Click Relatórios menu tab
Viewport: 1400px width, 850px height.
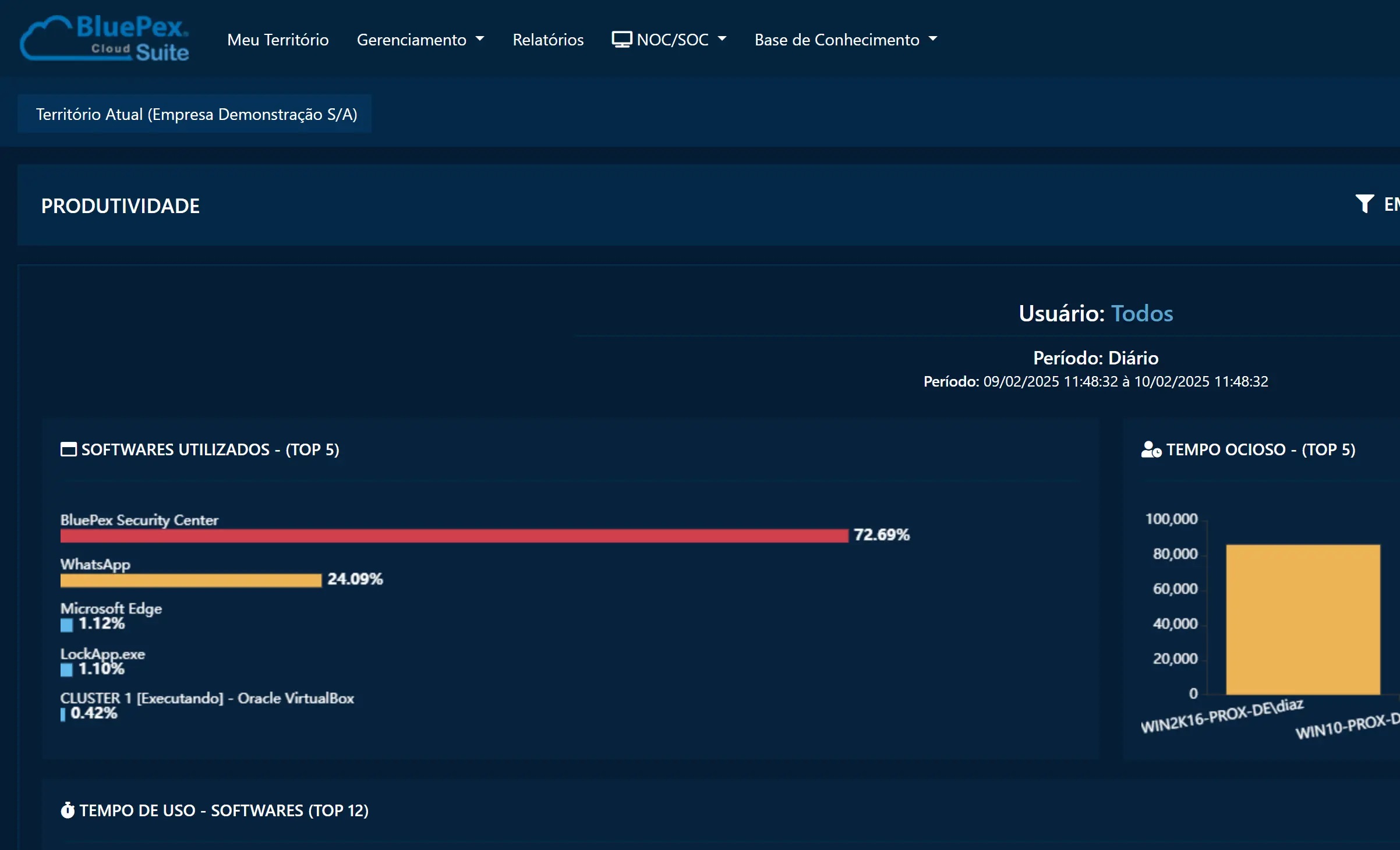click(547, 40)
